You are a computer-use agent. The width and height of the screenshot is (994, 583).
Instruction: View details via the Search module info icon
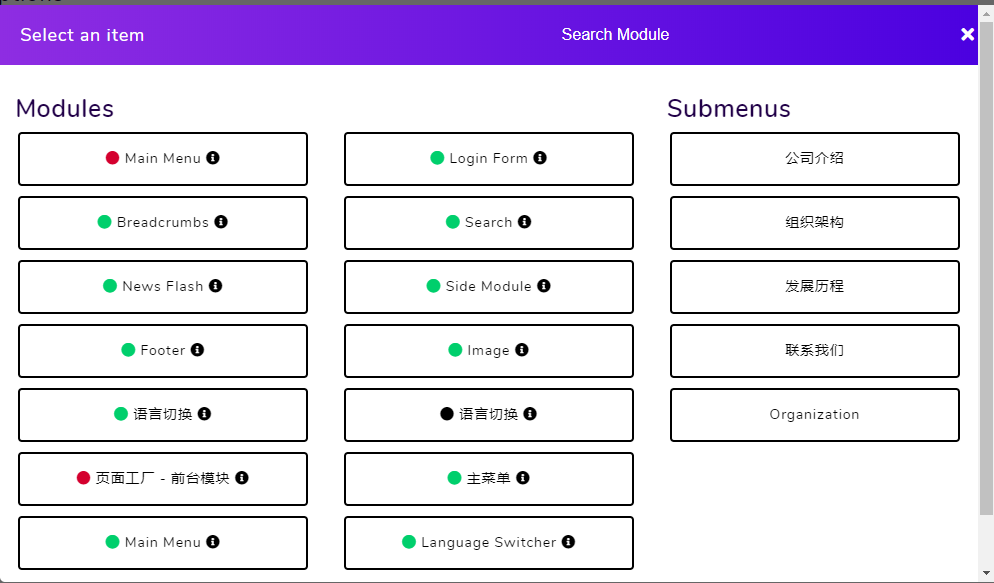pos(526,222)
